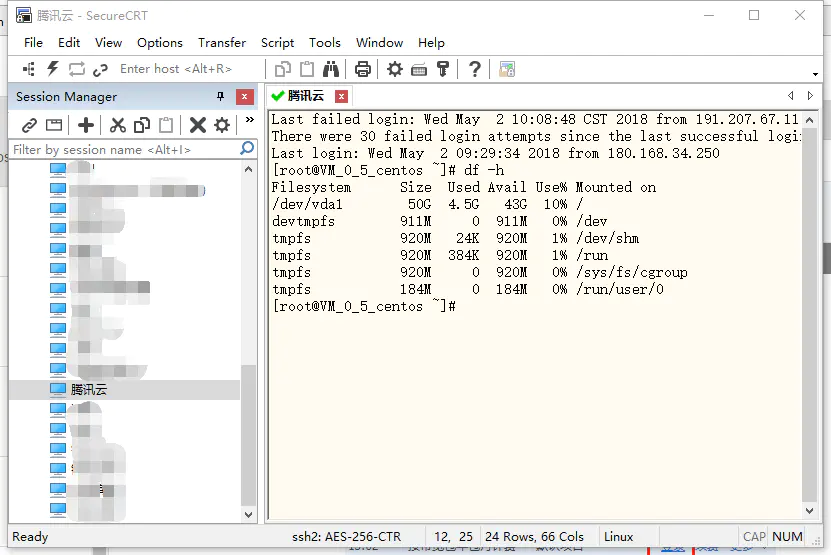The height and width of the screenshot is (555, 831).
Task: Switch to the 腾讯云 session tab
Action: coord(305,96)
